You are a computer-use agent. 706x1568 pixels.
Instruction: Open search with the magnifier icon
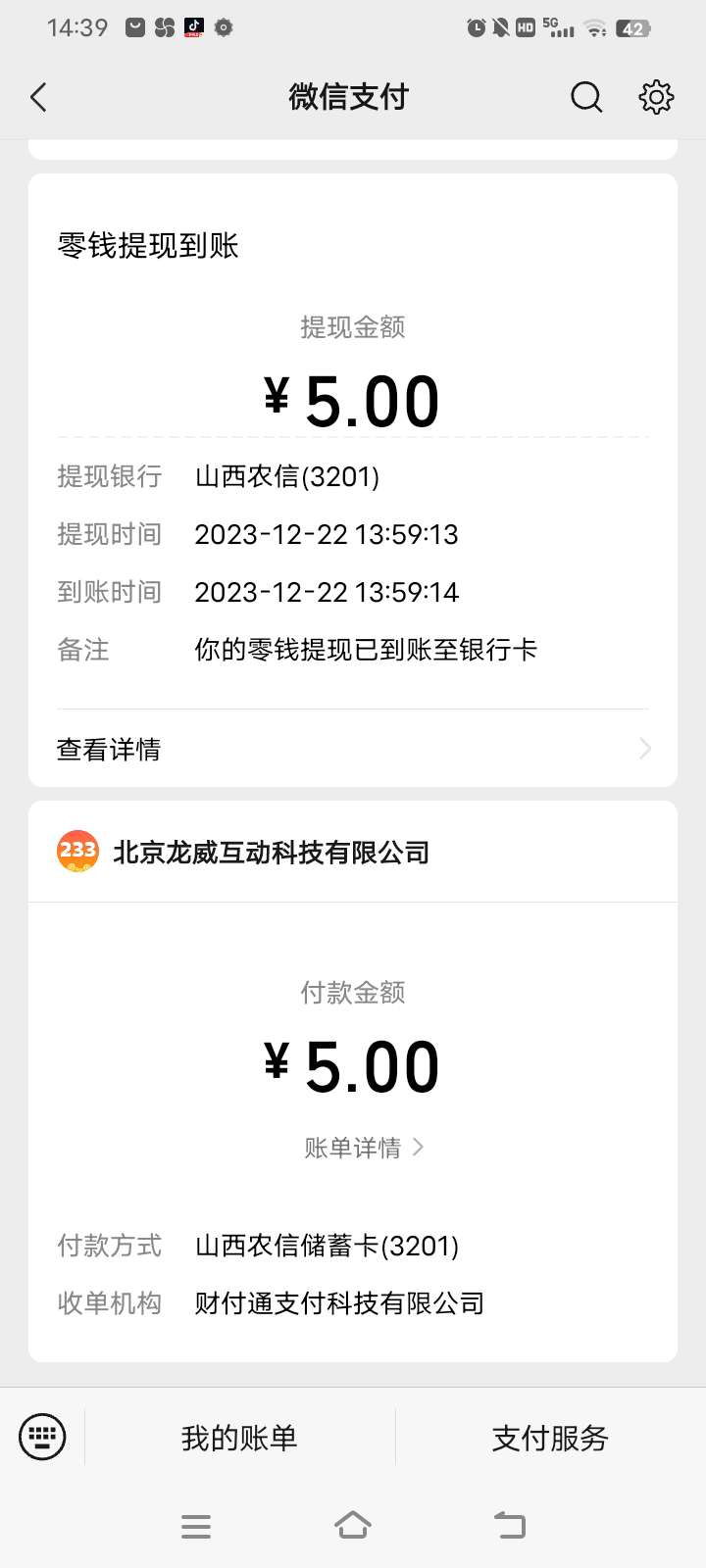586,97
